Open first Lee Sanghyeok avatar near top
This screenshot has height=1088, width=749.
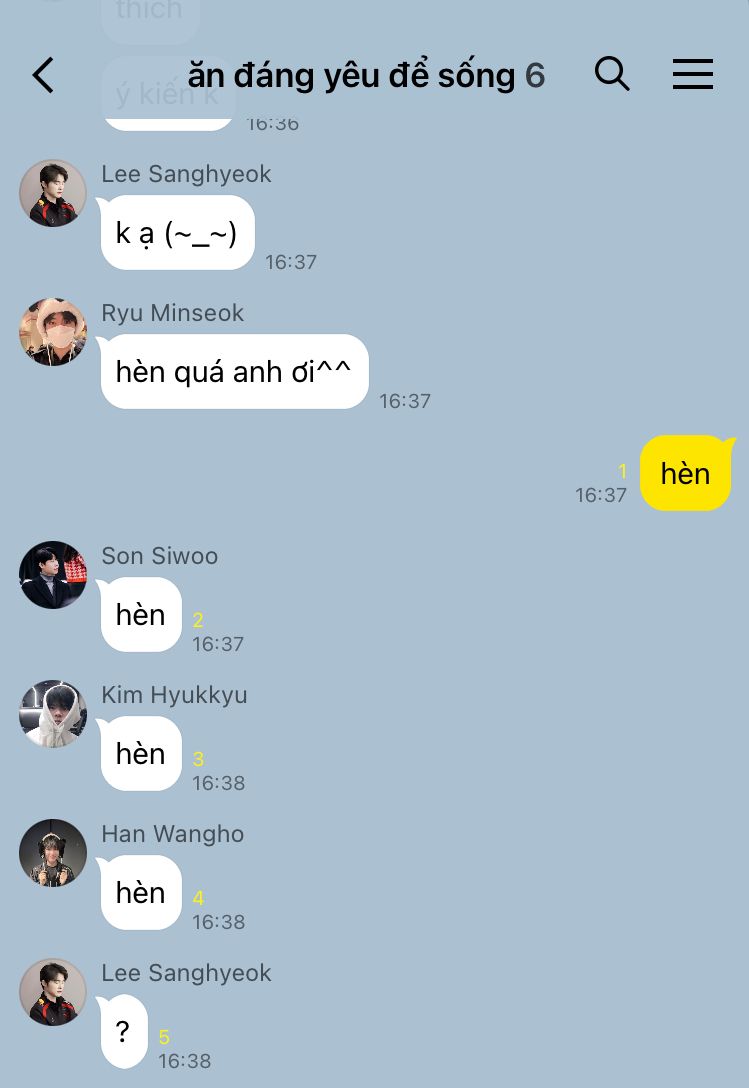[53, 194]
